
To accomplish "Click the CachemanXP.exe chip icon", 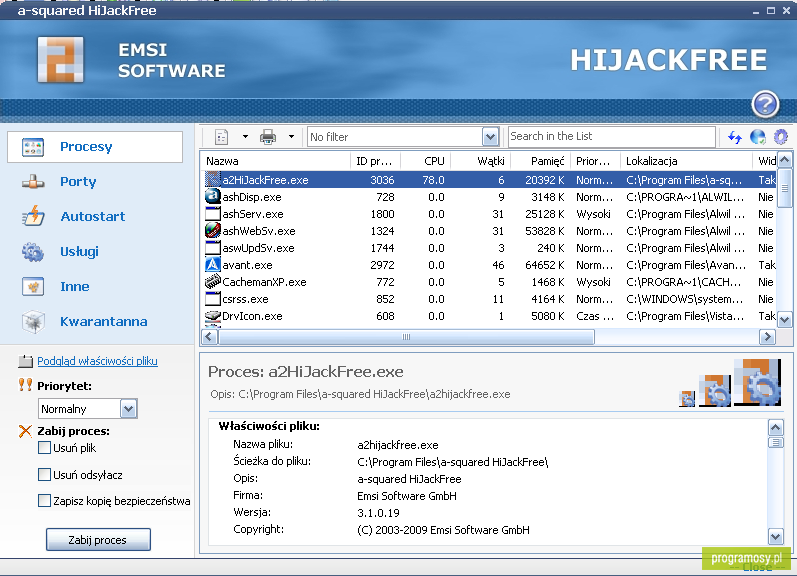I will [212, 281].
